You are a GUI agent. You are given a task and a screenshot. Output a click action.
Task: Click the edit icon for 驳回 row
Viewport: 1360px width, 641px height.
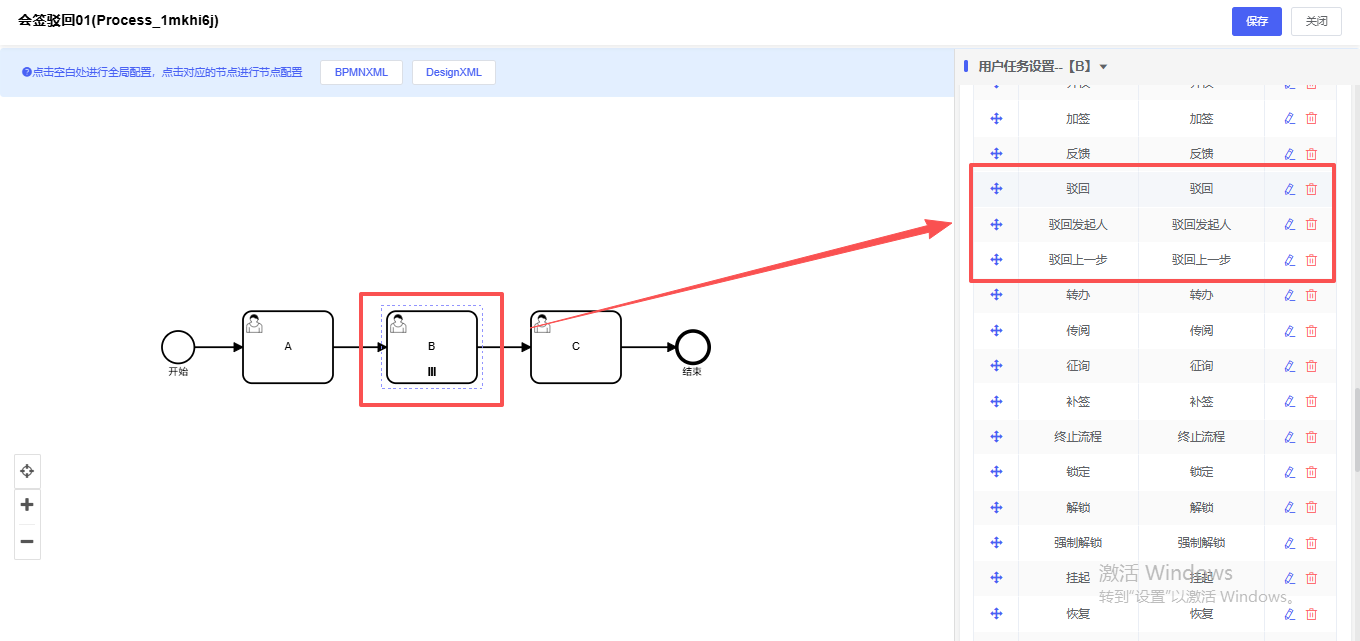click(x=1289, y=189)
